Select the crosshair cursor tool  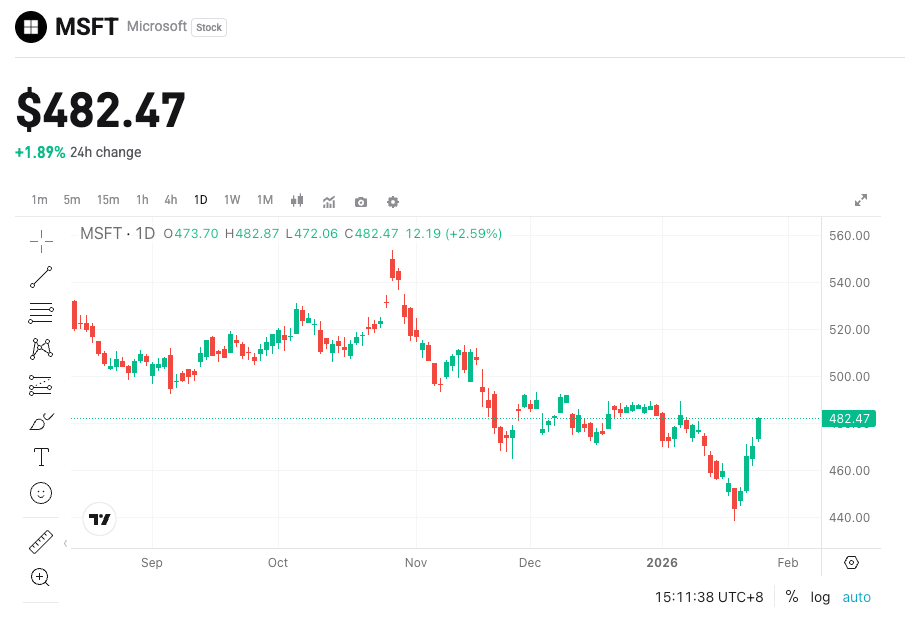click(x=40, y=241)
